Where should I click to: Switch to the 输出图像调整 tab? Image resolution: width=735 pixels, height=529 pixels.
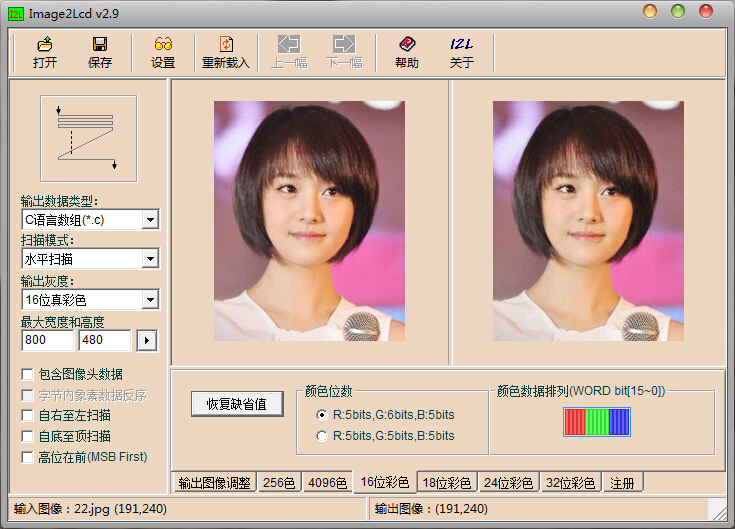(x=214, y=483)
